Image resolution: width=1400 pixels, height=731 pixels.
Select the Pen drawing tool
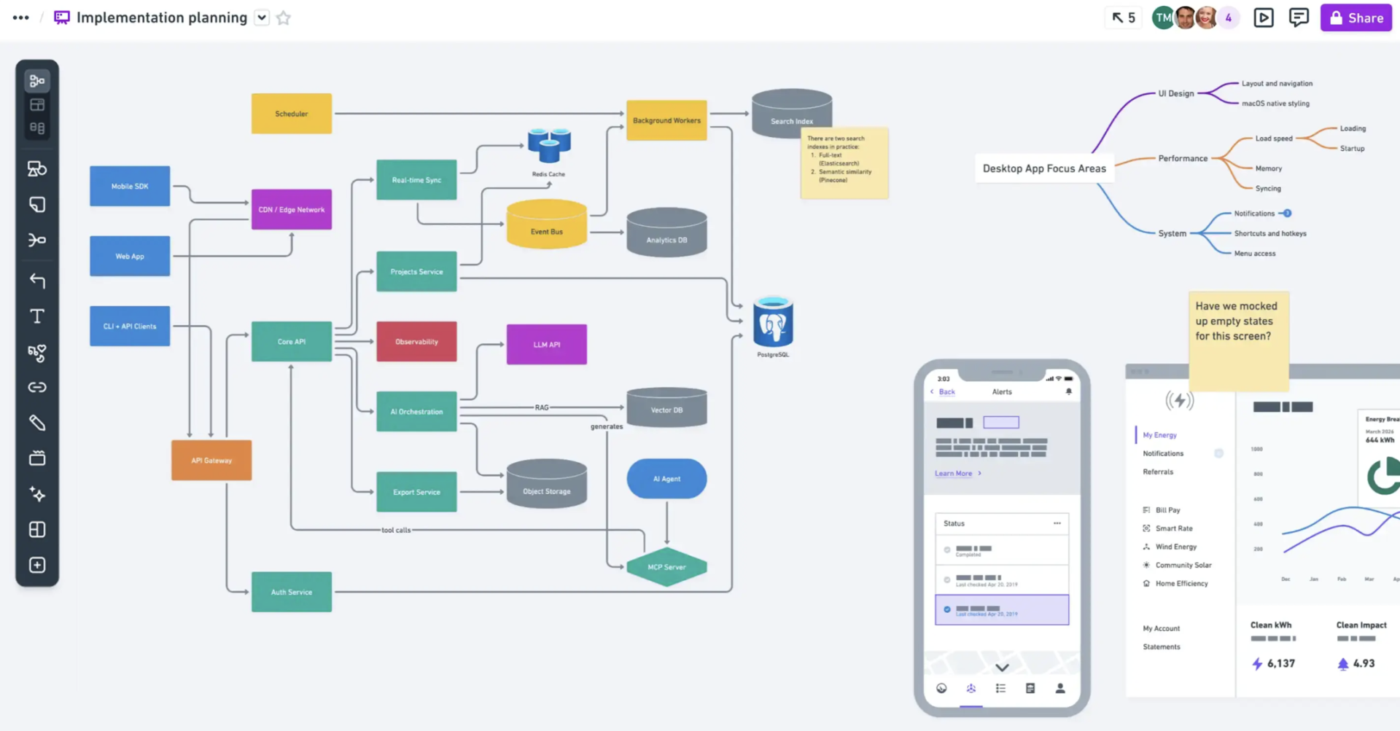(x=37, y=423)
